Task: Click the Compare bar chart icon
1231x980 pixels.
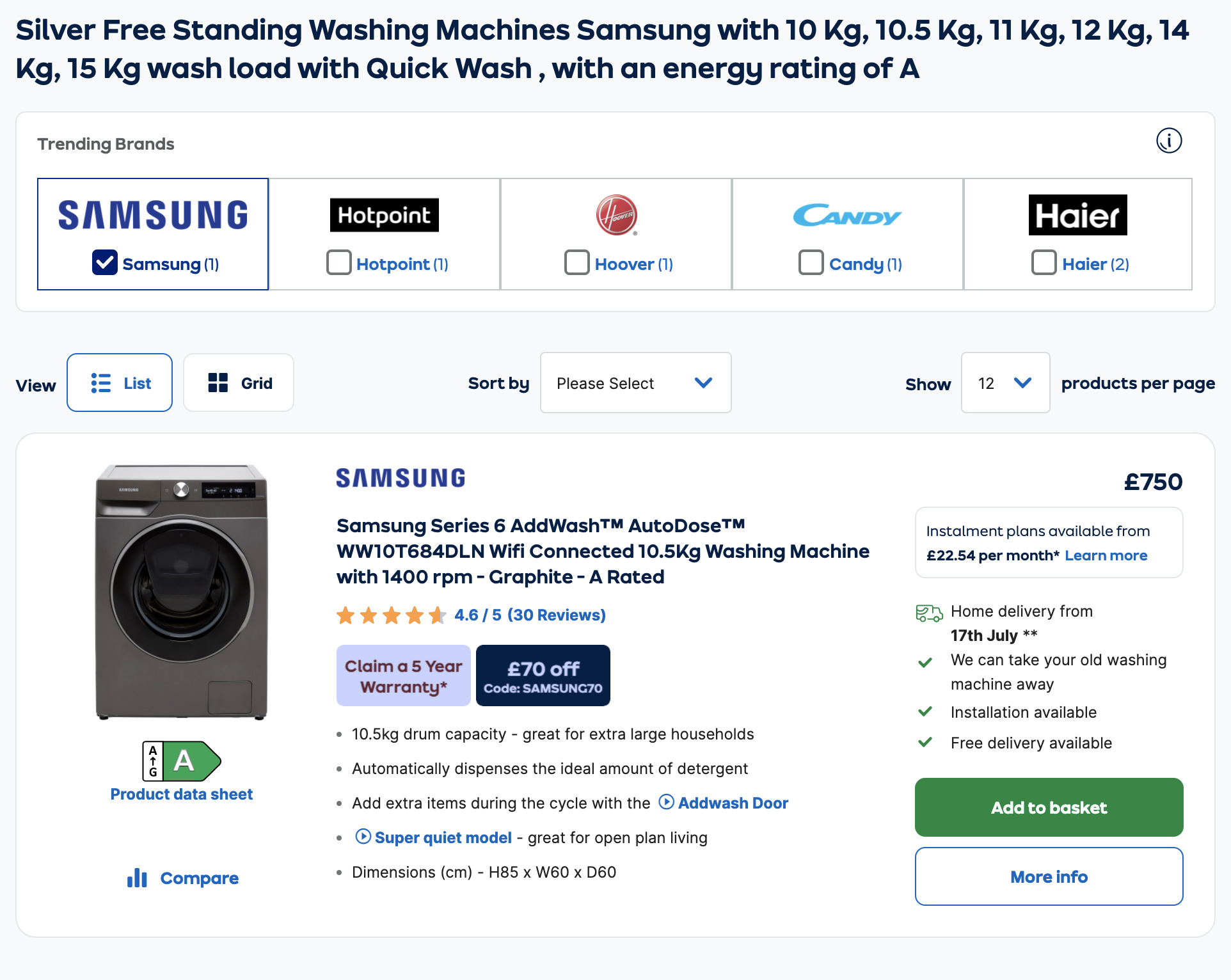Action: tap(137, 878)
